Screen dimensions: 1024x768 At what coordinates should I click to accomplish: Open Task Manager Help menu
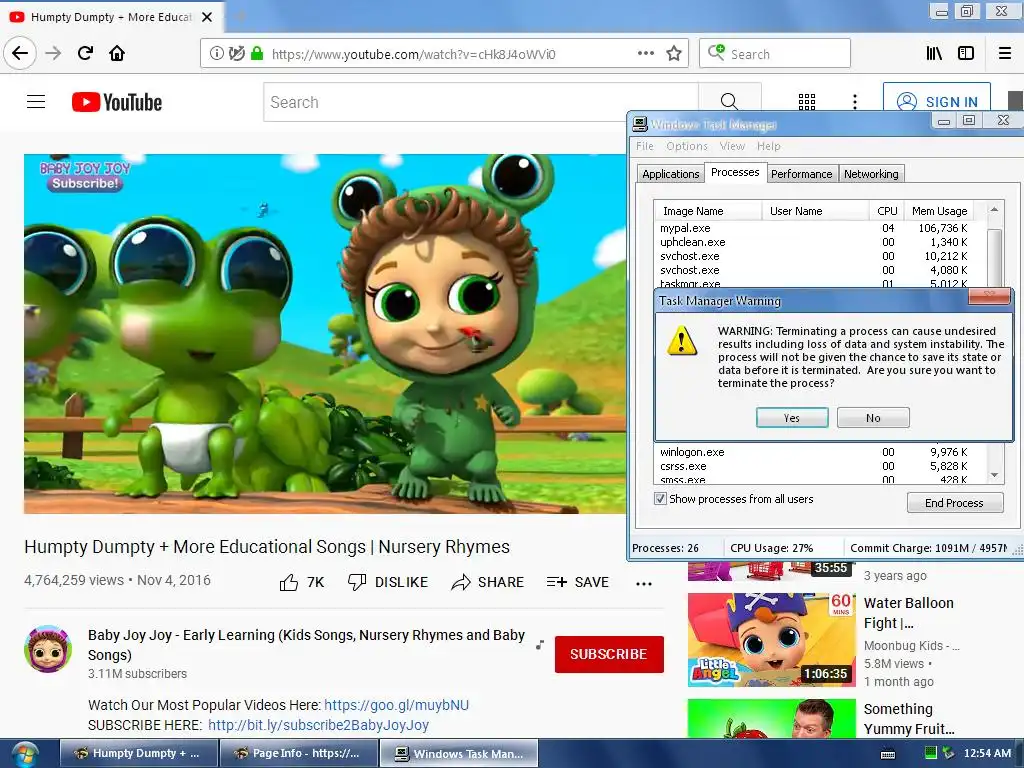click(x=769, y=146)
